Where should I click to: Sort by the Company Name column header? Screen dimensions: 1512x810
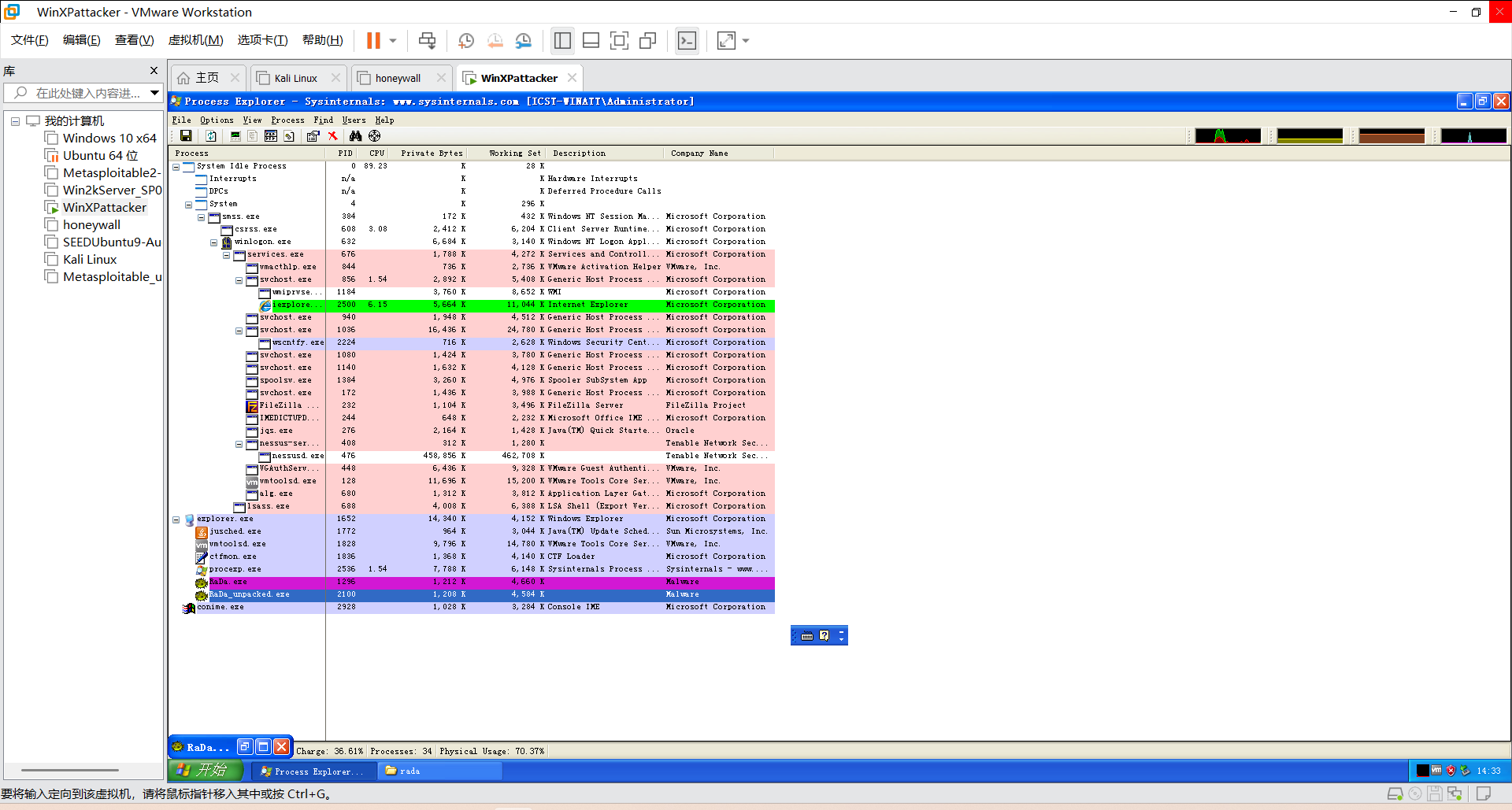coord(719,153)
